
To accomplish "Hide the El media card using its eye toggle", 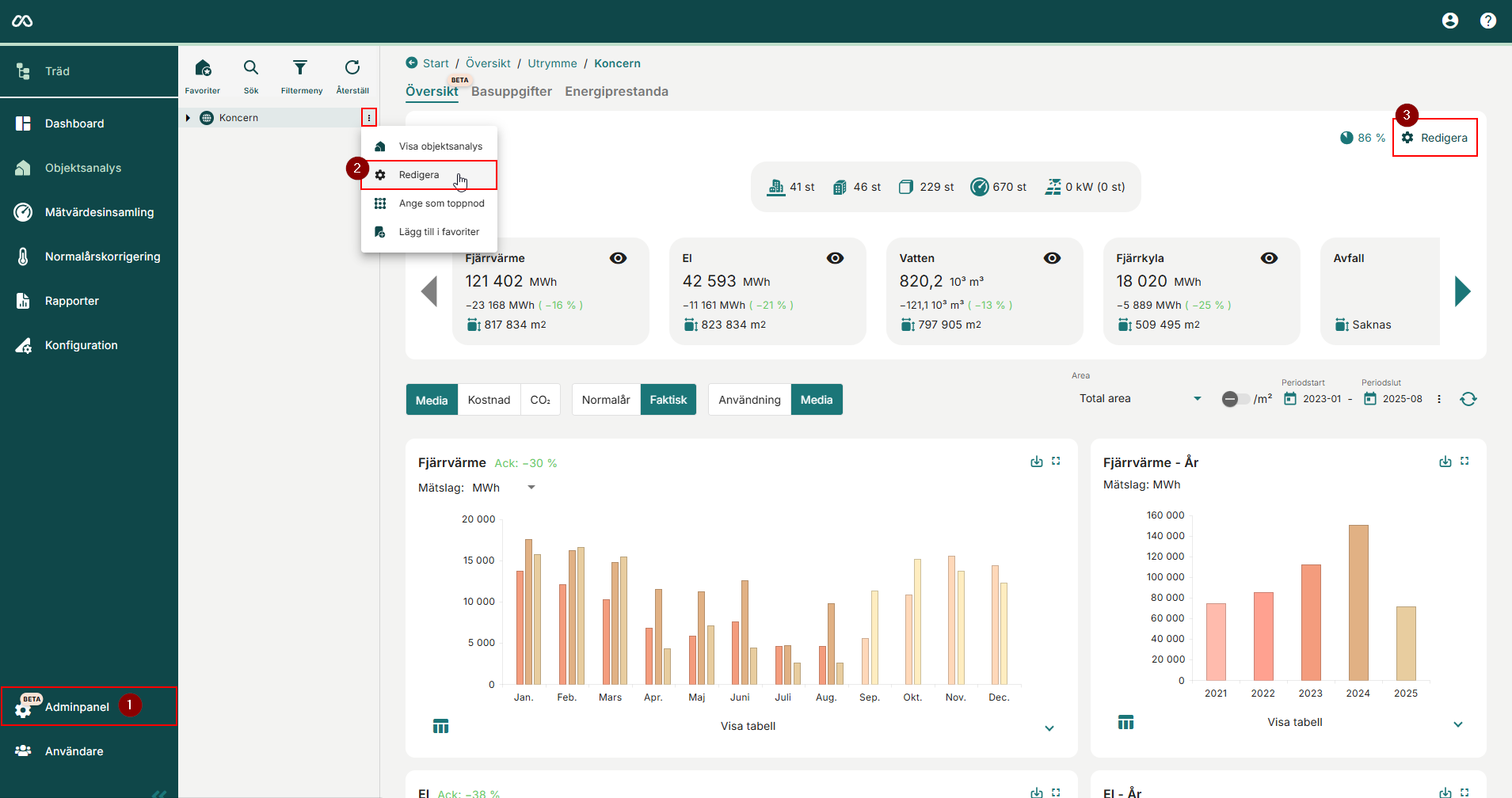I will coord(836,257).
